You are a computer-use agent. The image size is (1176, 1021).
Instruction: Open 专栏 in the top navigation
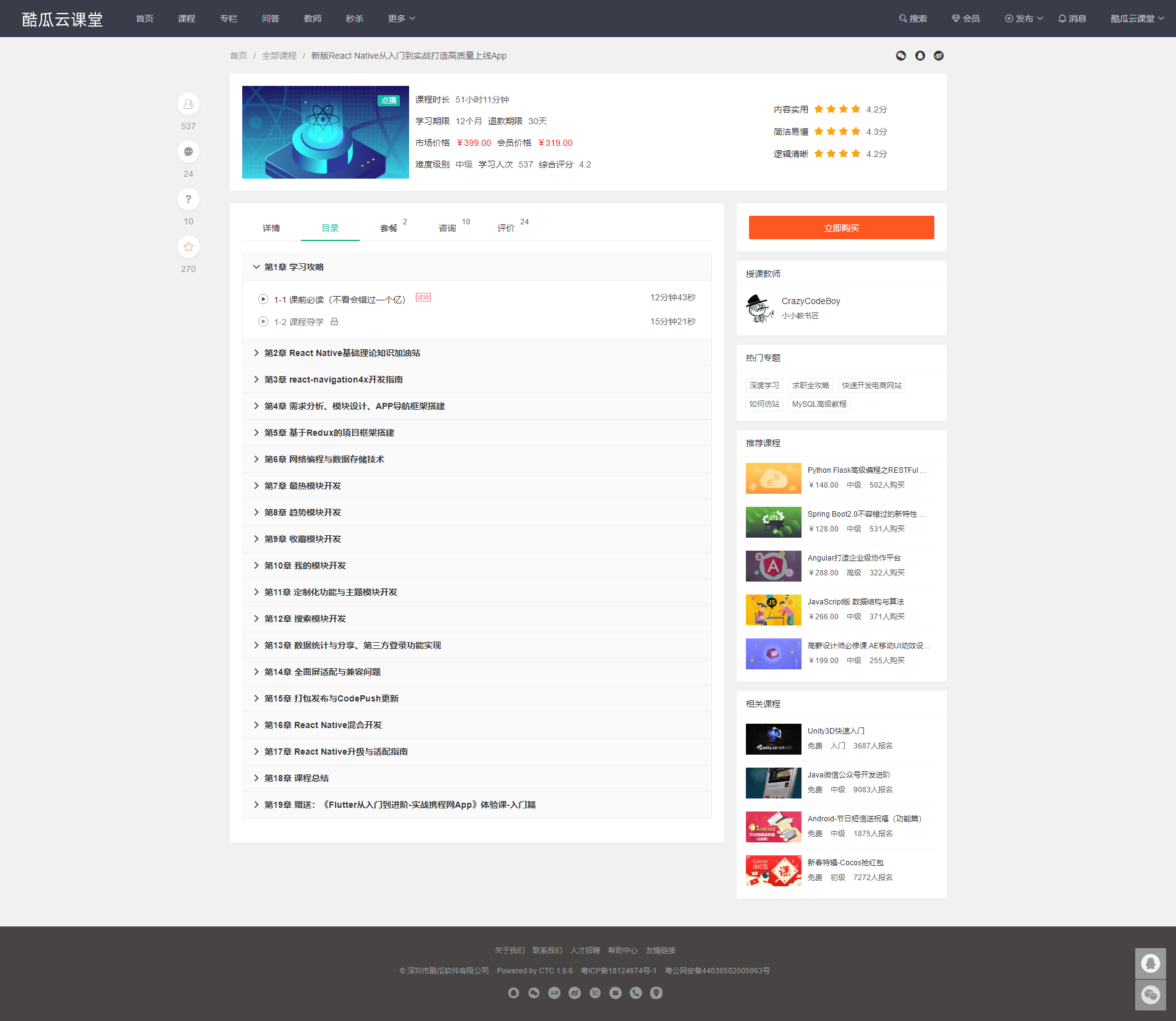[x=229, y=19]
